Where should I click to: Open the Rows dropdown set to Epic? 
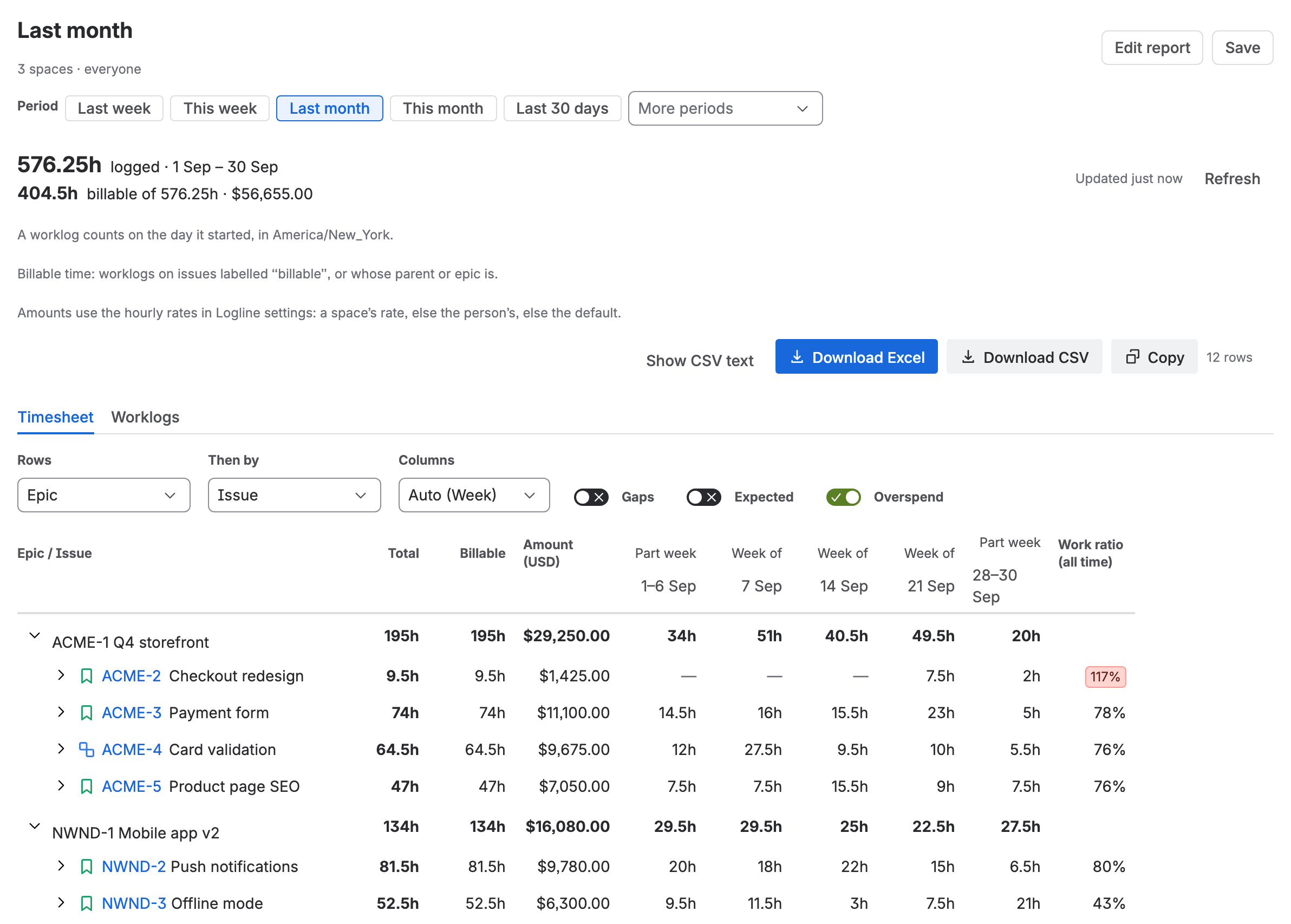point(103,495)
